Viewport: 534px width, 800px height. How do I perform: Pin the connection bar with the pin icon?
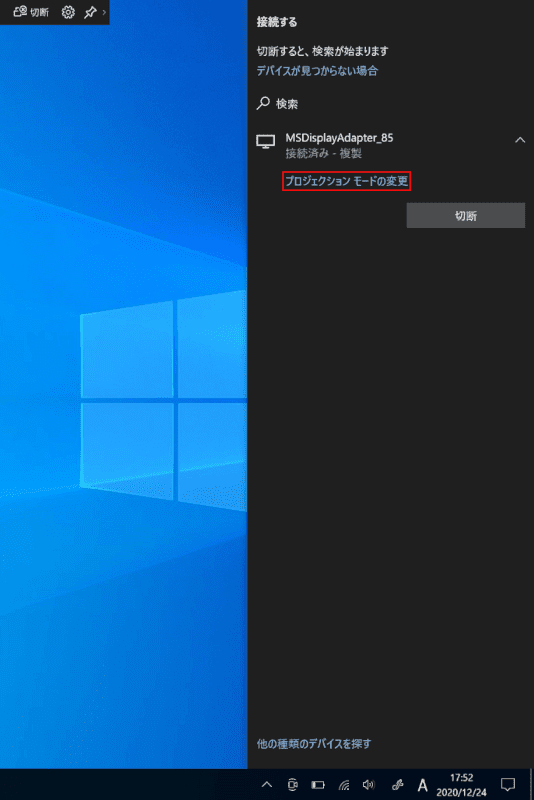90,12
